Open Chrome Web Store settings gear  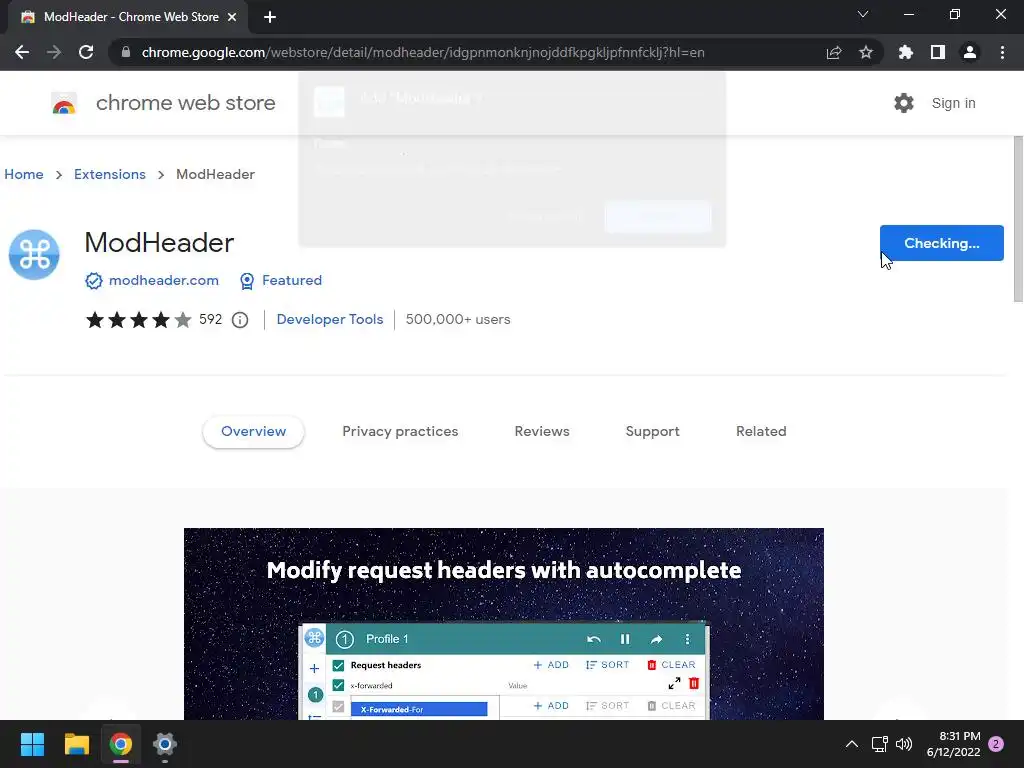pyautogui.click(x=904, y=103)
